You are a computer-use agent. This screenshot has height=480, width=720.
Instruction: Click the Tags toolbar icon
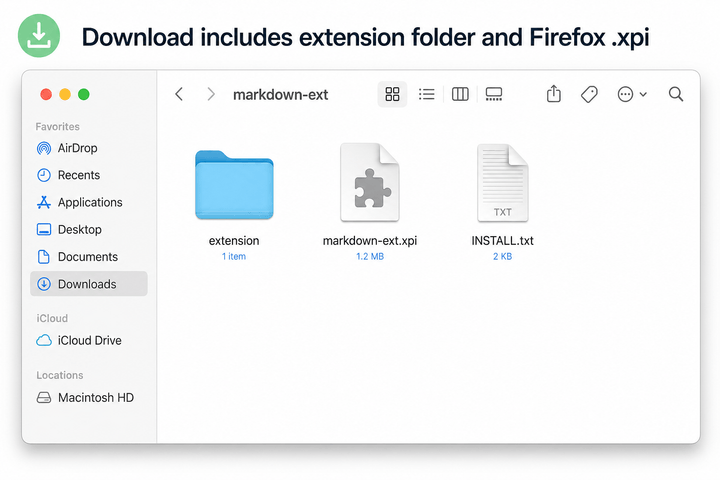point(589,94)
